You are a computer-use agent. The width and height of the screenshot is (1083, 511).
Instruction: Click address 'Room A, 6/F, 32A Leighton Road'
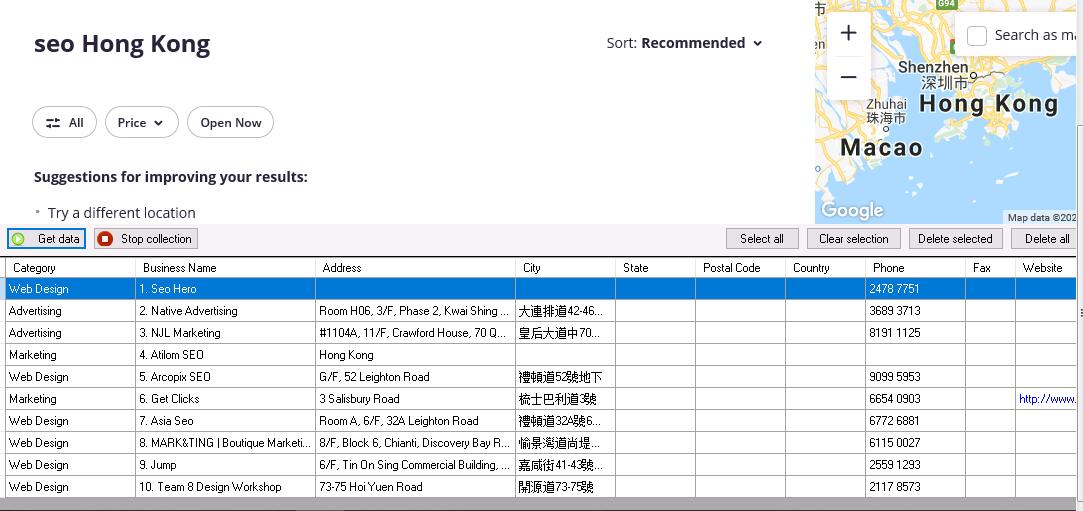399,421
